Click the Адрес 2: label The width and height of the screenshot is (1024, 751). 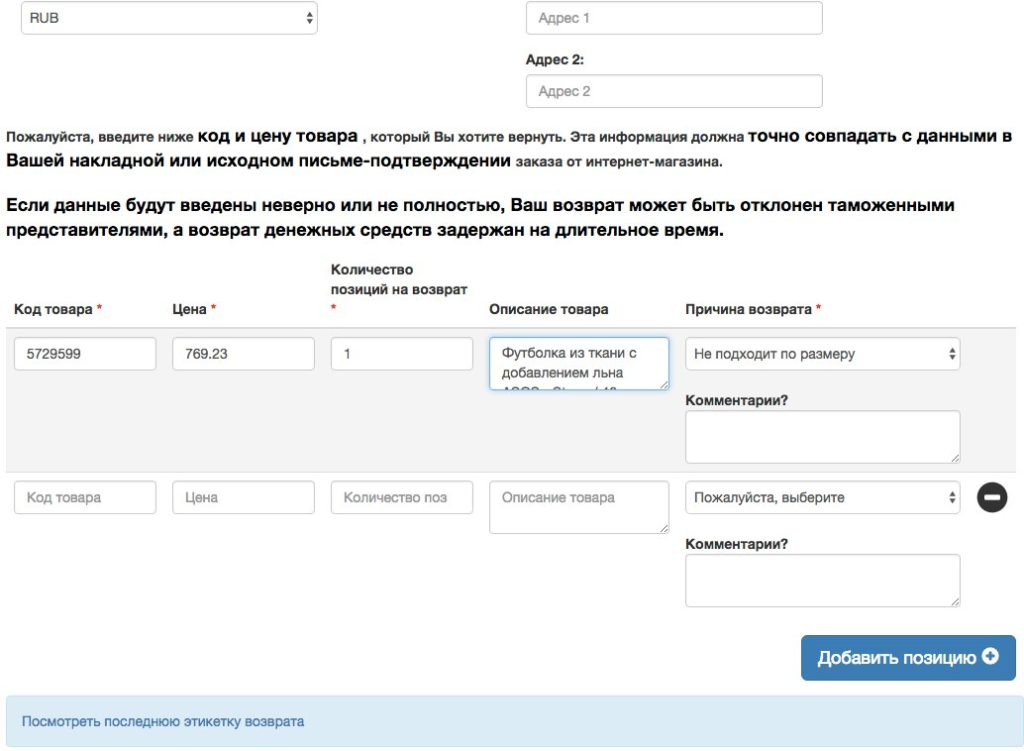(554, 59)
